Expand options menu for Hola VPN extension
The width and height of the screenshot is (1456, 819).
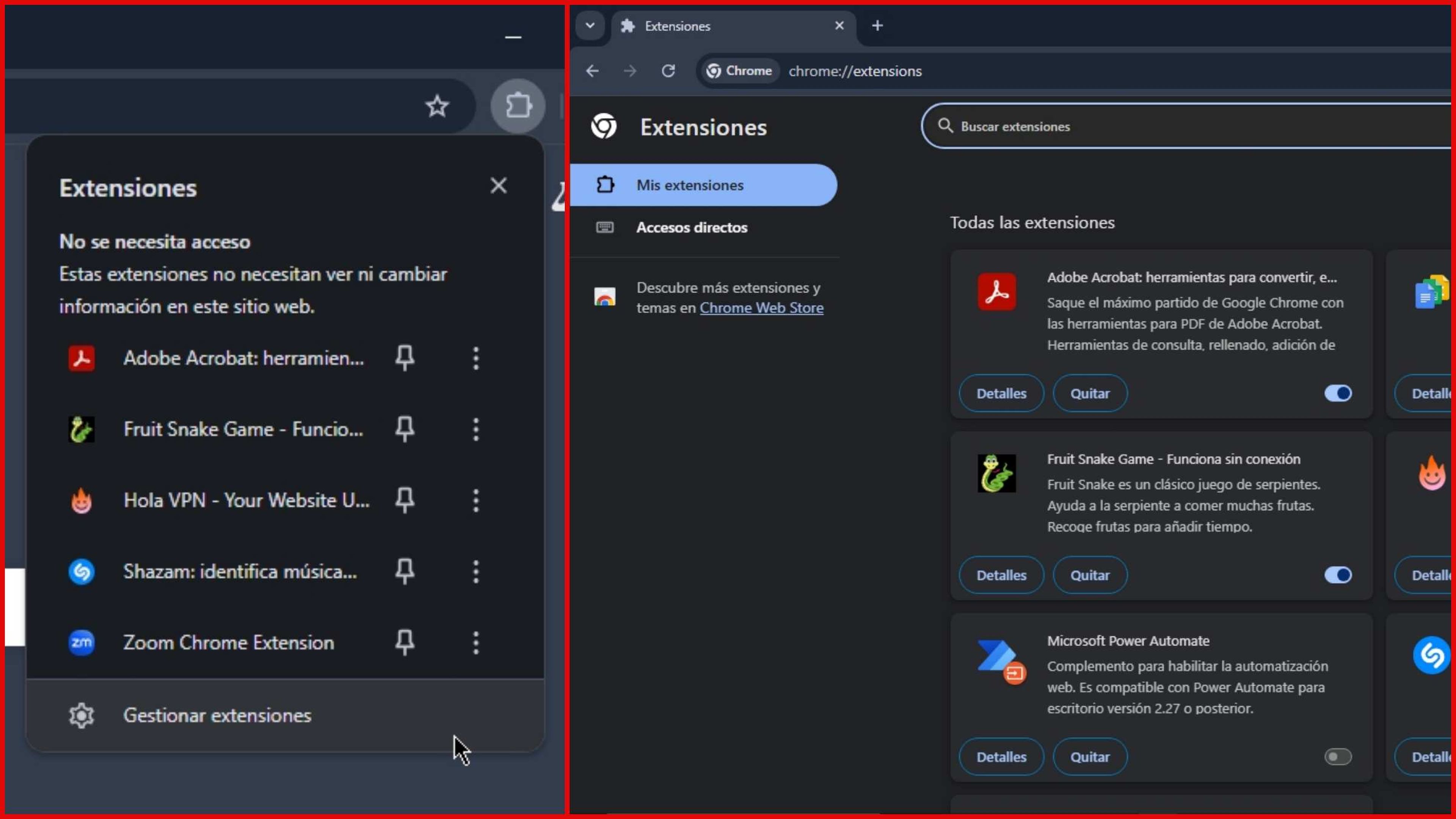coord(476,500)
